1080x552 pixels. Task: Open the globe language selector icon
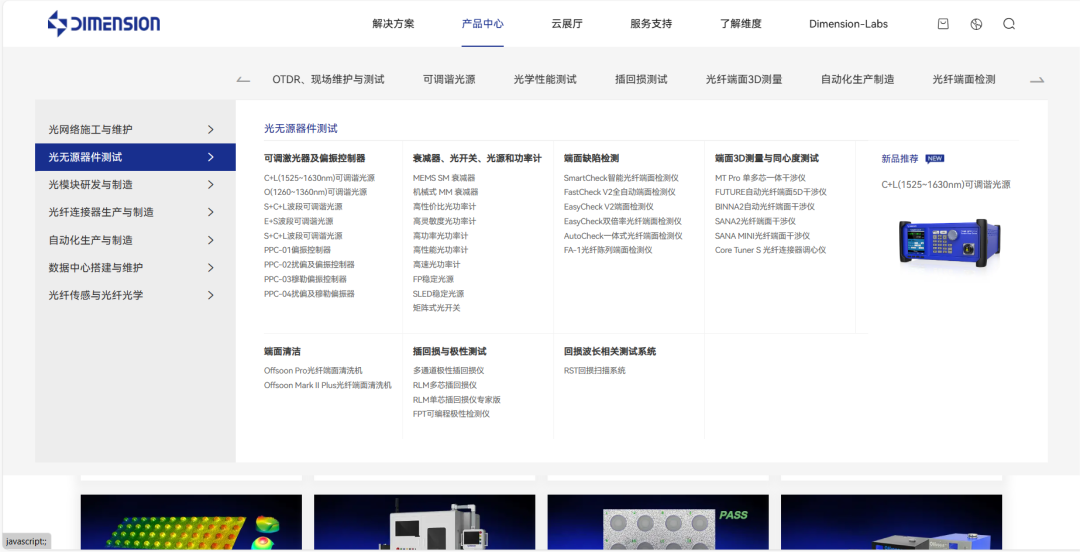click(x=976, y=24)
